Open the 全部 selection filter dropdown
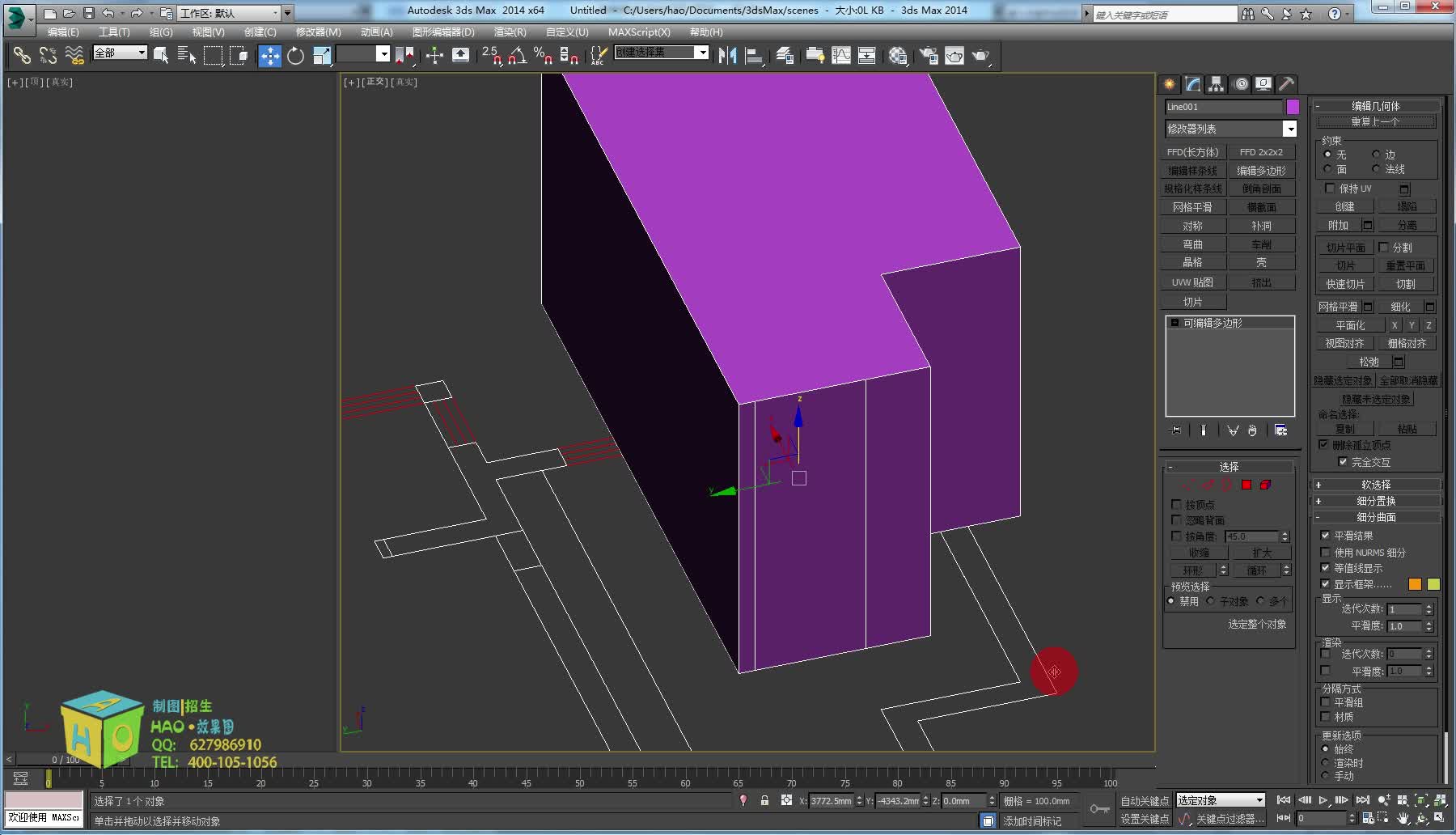This screenshot has height=835, width=1456. (x=121, y=53)
